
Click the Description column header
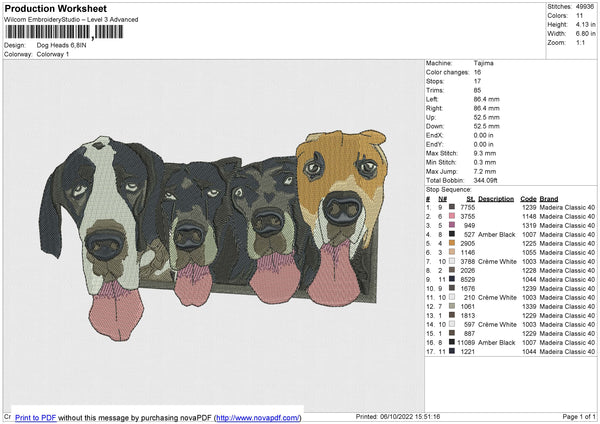click(495, 197)
